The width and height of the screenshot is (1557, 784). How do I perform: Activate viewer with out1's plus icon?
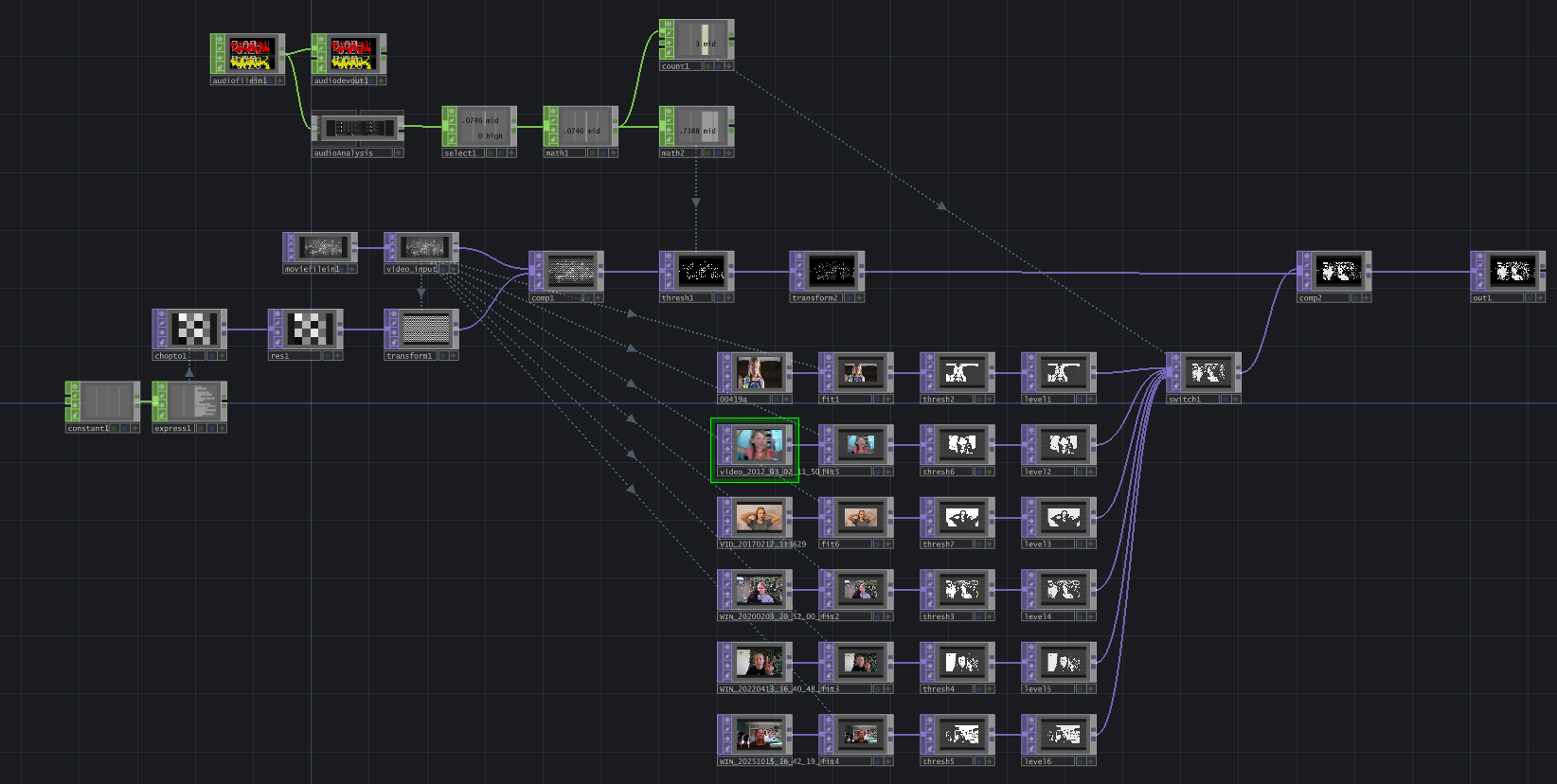click(1540, 297)
